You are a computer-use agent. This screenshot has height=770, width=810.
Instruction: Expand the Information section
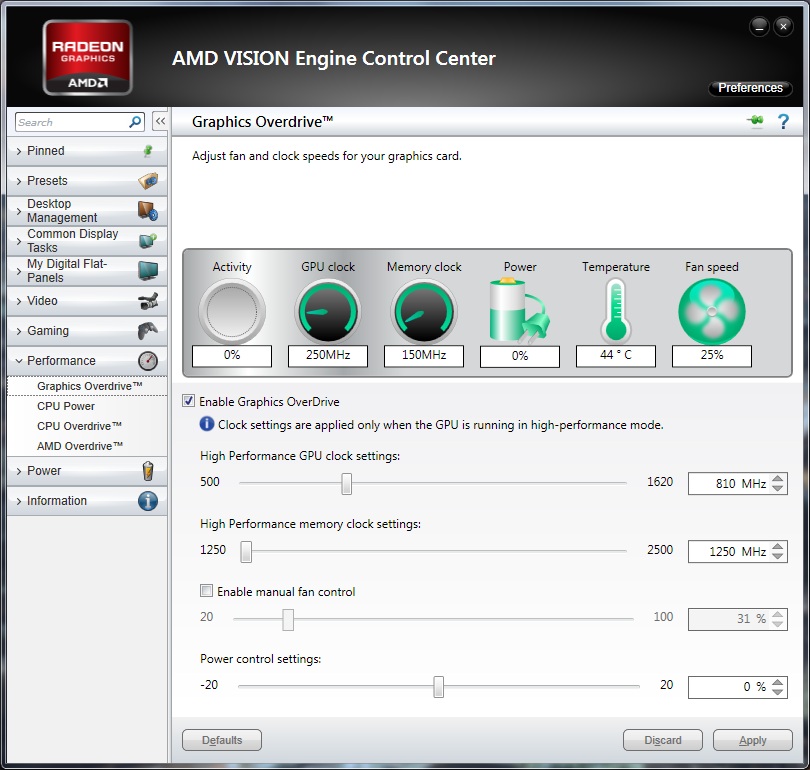[87, 501]
